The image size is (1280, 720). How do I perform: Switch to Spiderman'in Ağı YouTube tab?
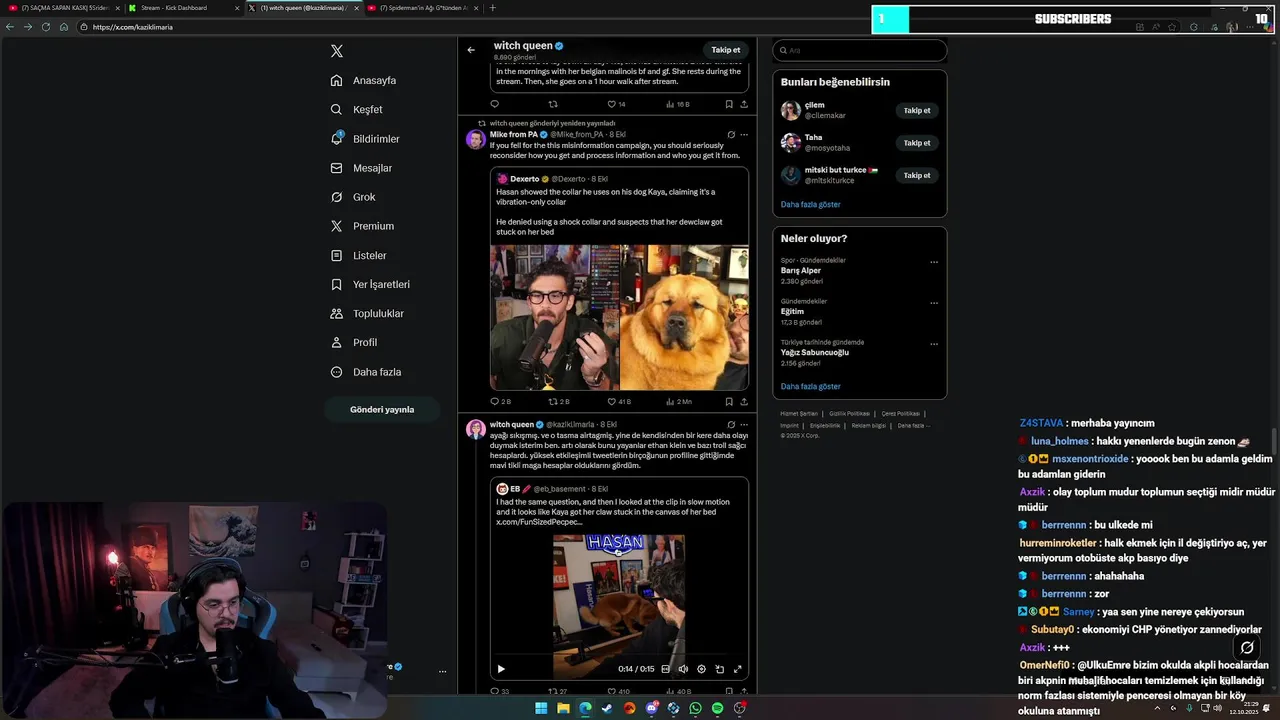423,8
